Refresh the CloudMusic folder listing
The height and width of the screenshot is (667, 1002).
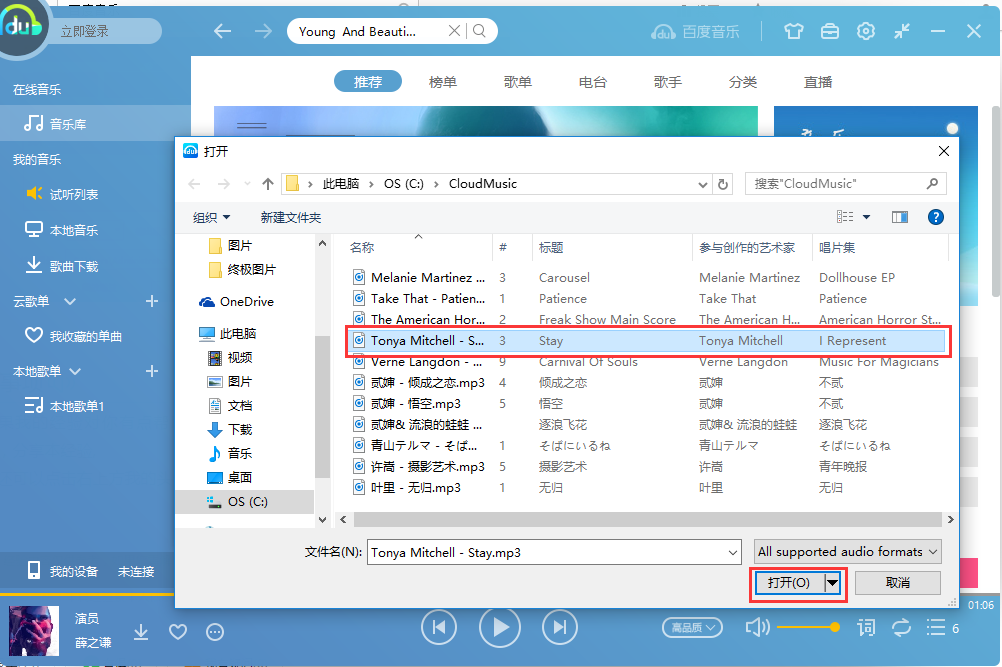click(x=723, y=184)
